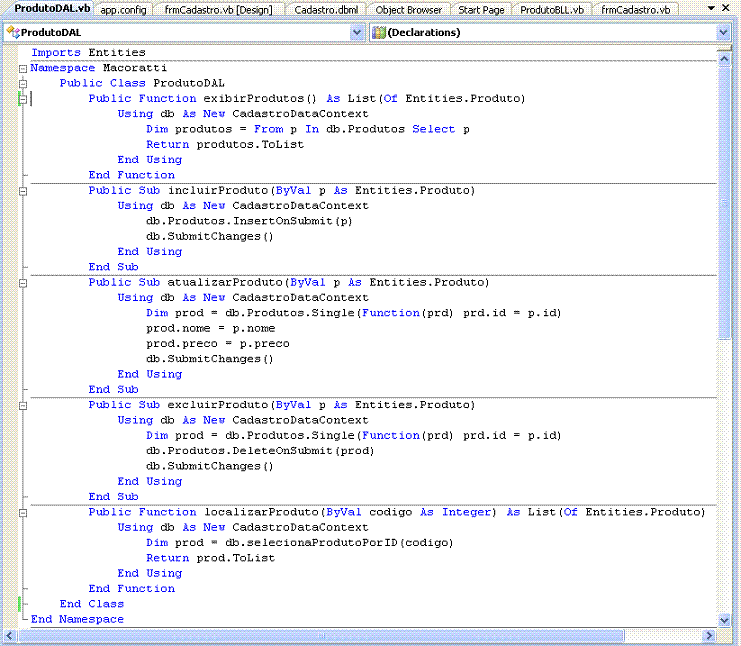The width and height of the screenshot is (741, 646).
Task: Click 'db.Produtos.InsertOnSubmit(p)' line
Action: click(x=249, y=221)
